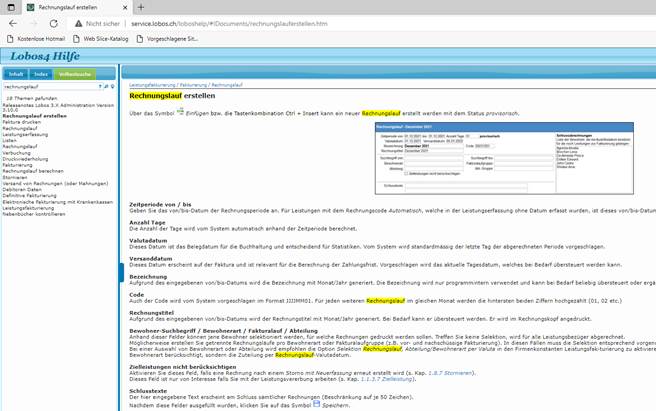Click the Valutadatum heading
The image size is (656, 411).
pos(148,241)
